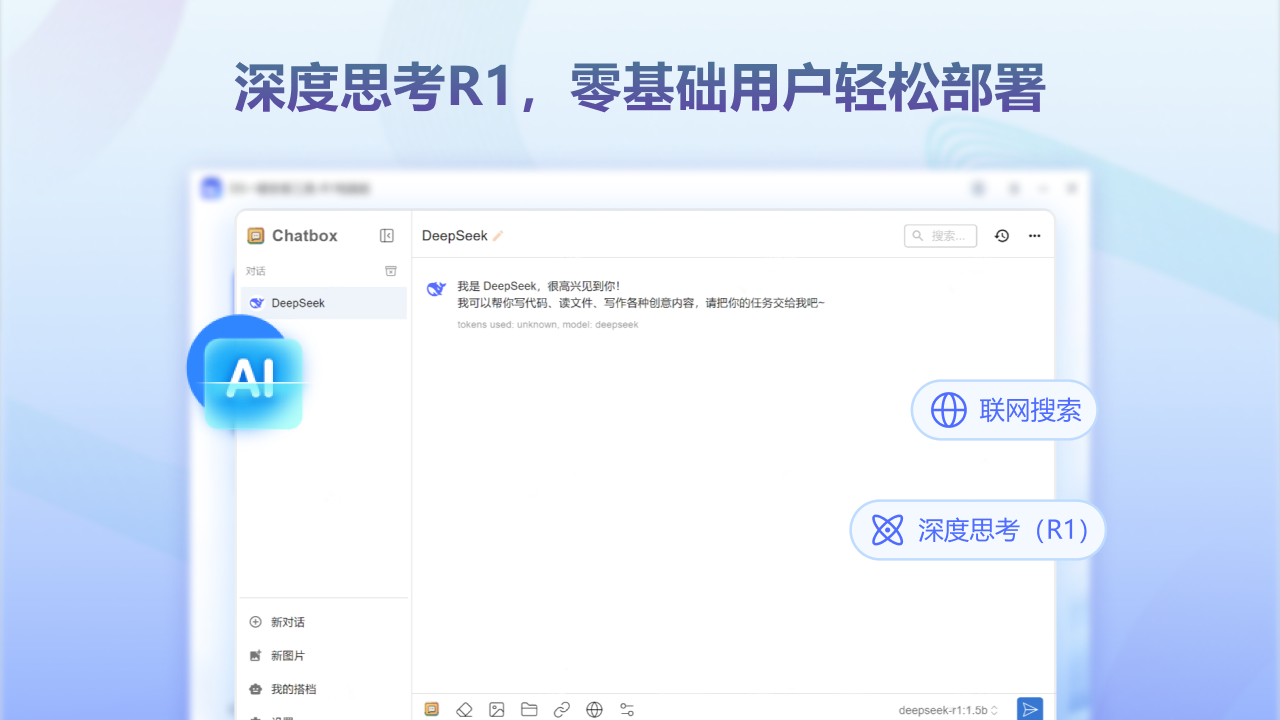Viewport: 1280px width, 720px height.
Task: Collapse the sidebar using the panel icon
Action: click(386, 235)
